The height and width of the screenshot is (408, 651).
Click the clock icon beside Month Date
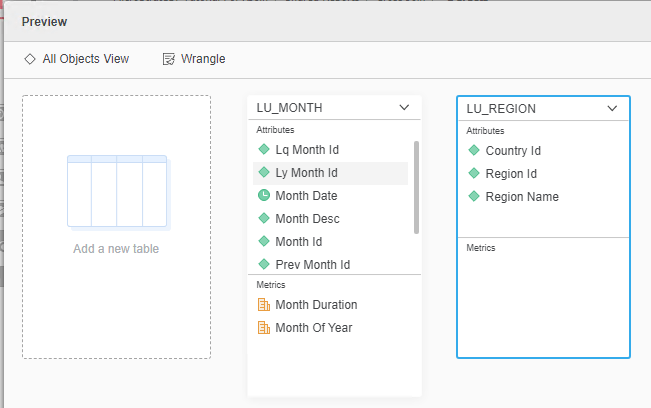264,196
